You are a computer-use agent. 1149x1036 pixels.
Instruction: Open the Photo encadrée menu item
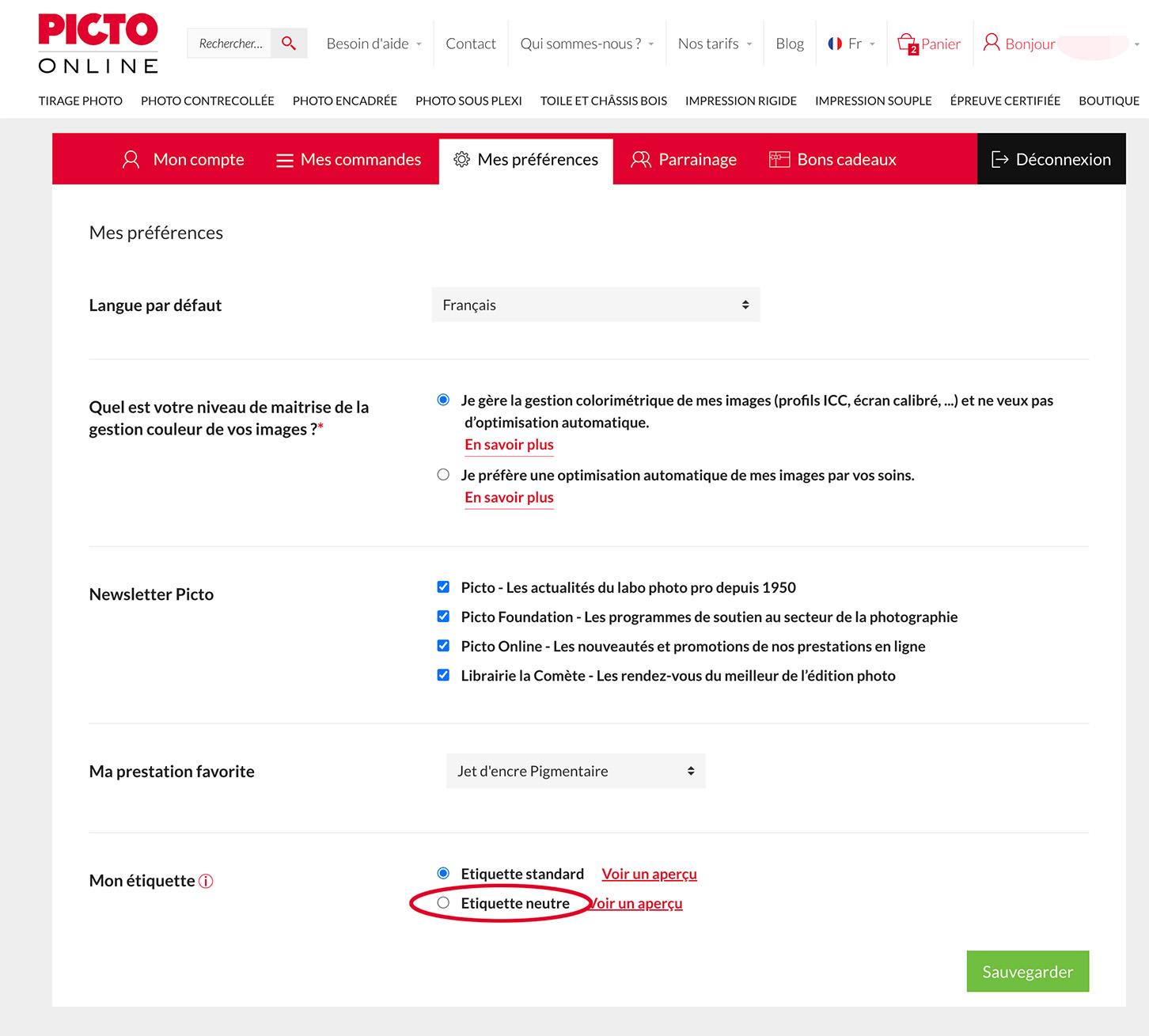pyautogui.click(x=344, y=101)
